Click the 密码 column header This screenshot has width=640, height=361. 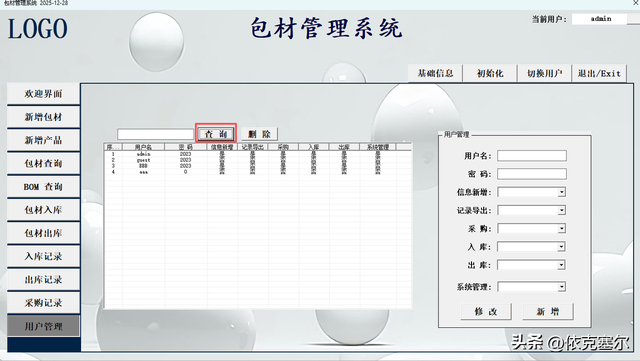click(x=186, y=147)
